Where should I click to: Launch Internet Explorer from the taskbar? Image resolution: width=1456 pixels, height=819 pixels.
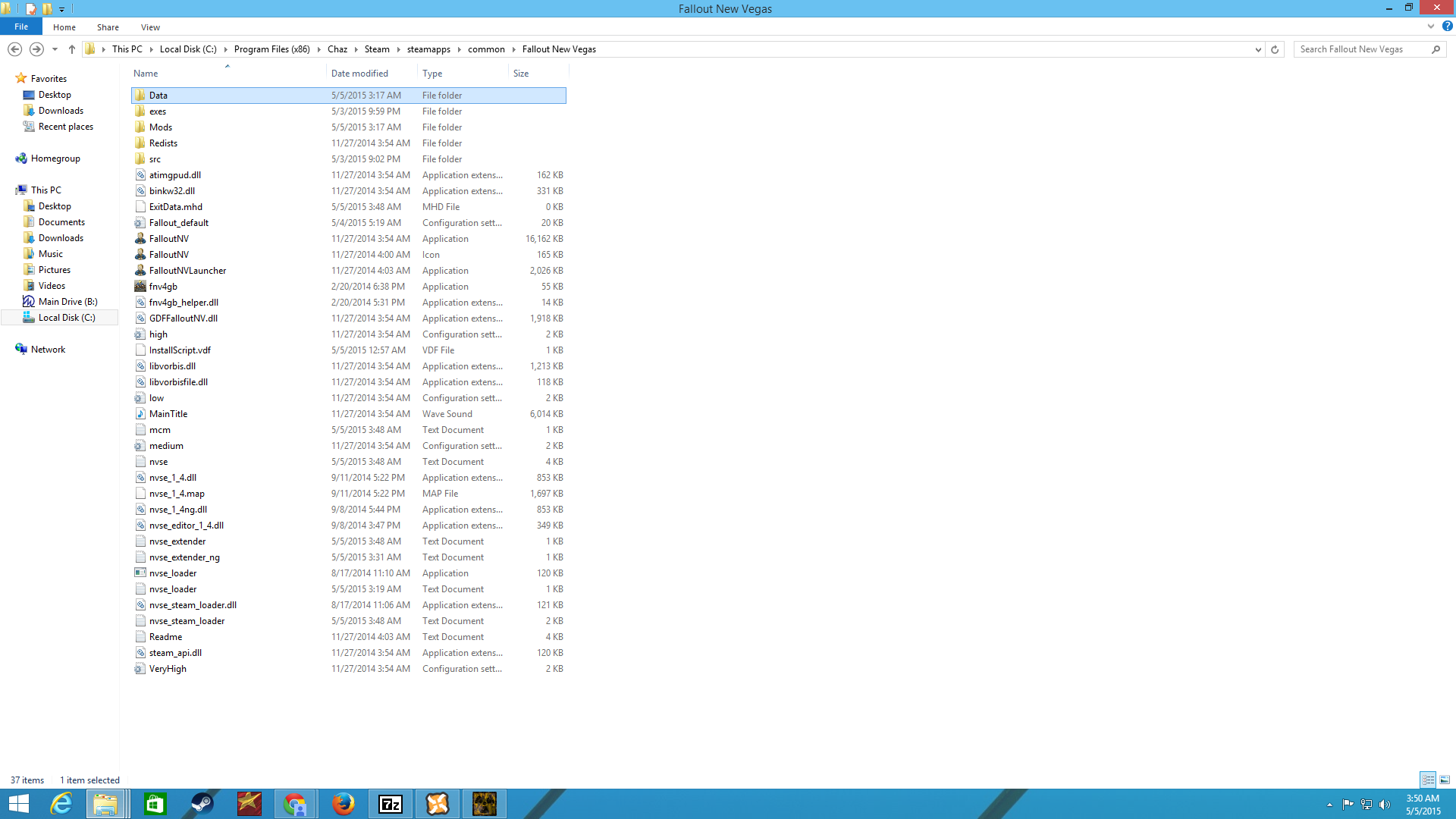[61, 804]
